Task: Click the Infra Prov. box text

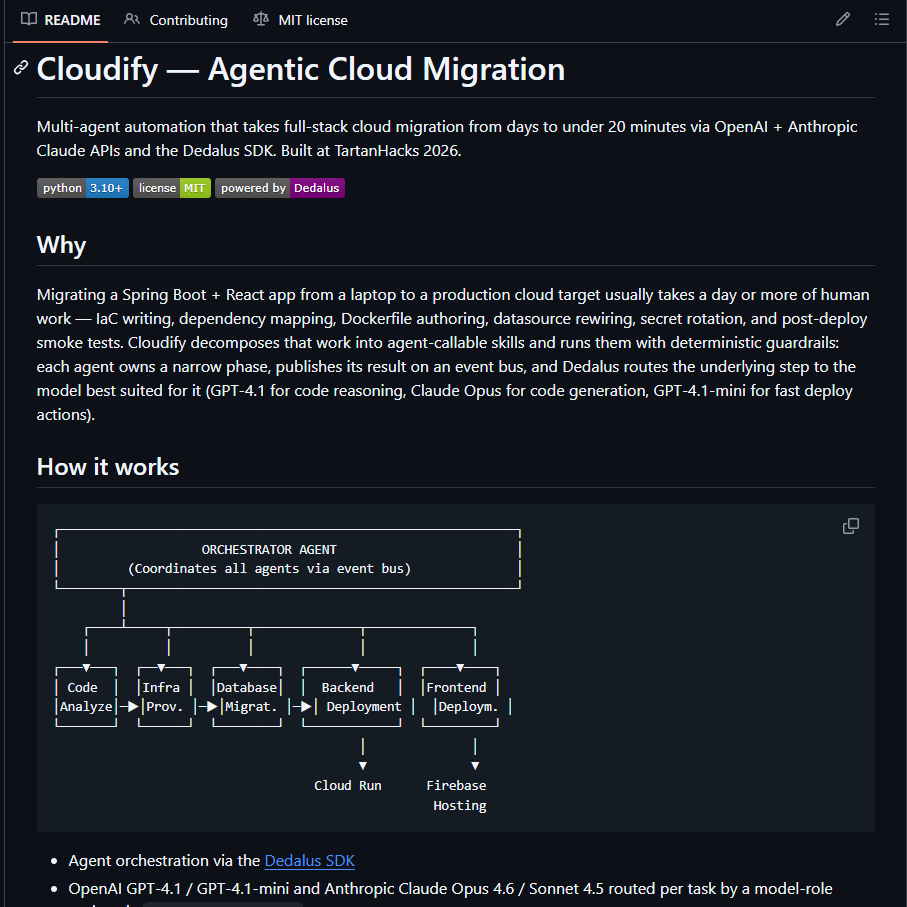Action: click(x=162, y=697)
